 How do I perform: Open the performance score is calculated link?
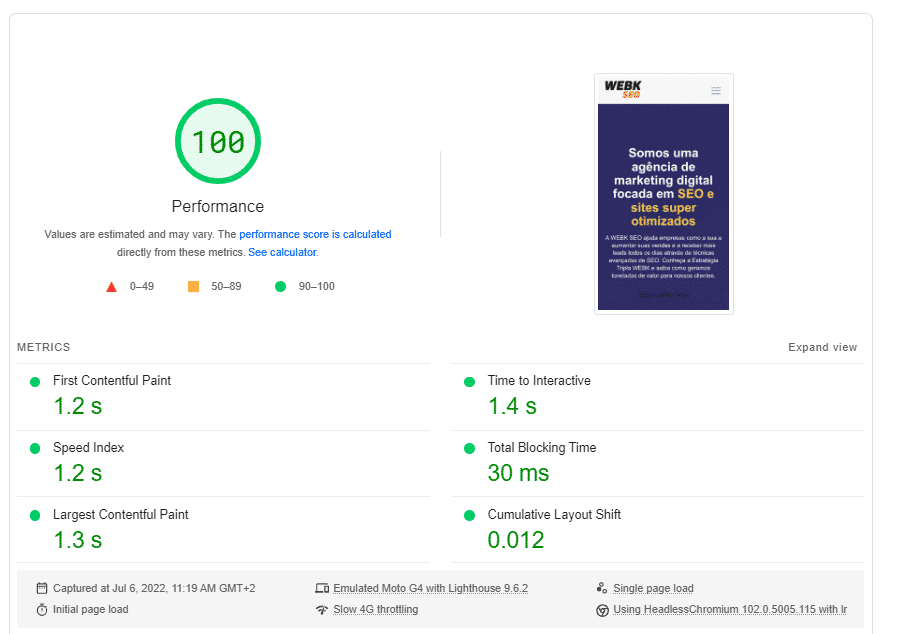(315, 234)
